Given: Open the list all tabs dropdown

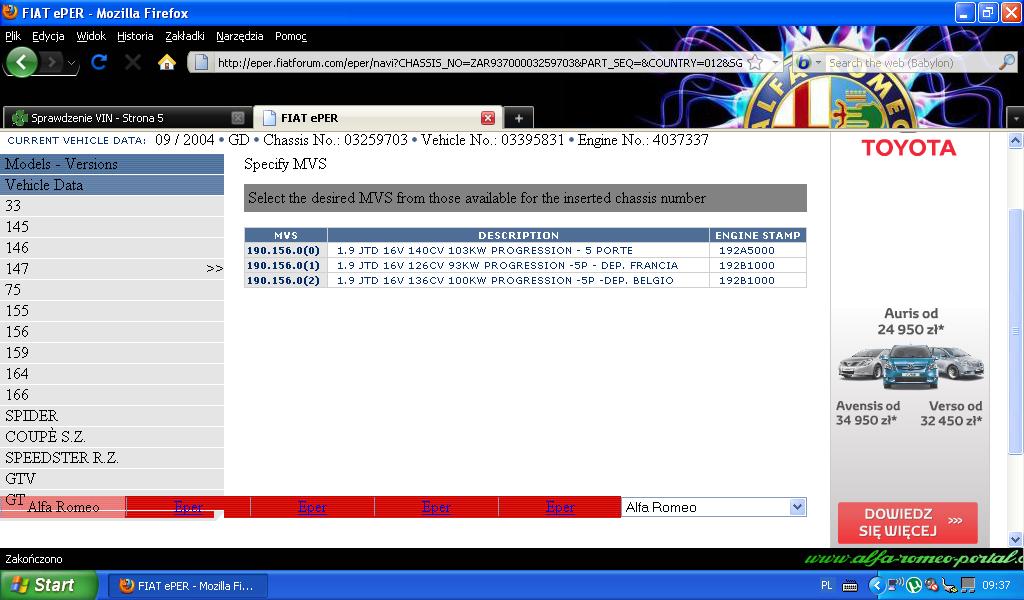Looking at the screenshot, I should click(x=1016, y=118).
